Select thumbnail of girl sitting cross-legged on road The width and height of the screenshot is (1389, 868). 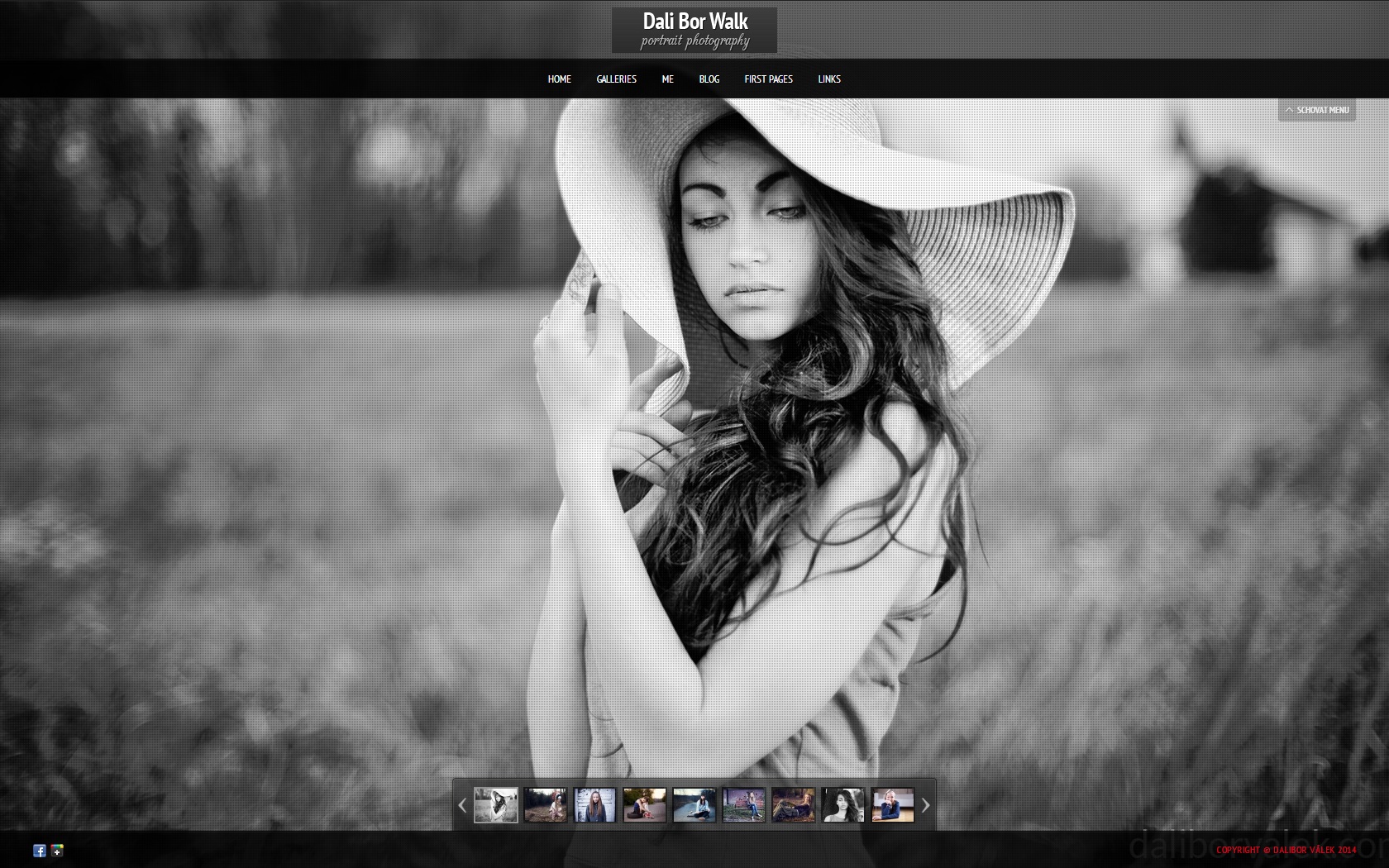pyautogui.click(x=694, y=805)
